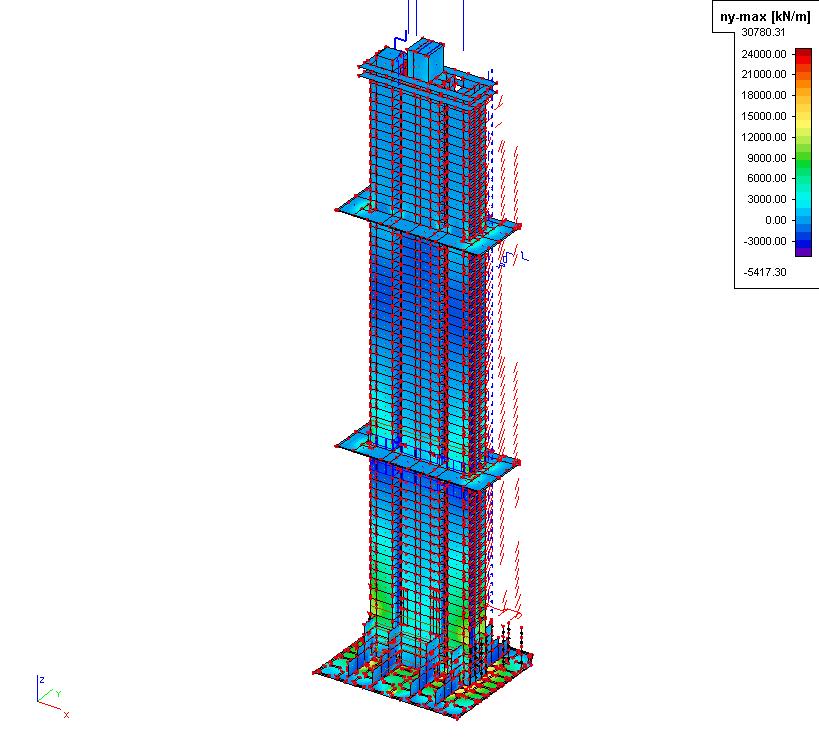Click the 12000.00 legend label
Screen dimensions: 819x746
pyautogui.click(x=764, y=137)
